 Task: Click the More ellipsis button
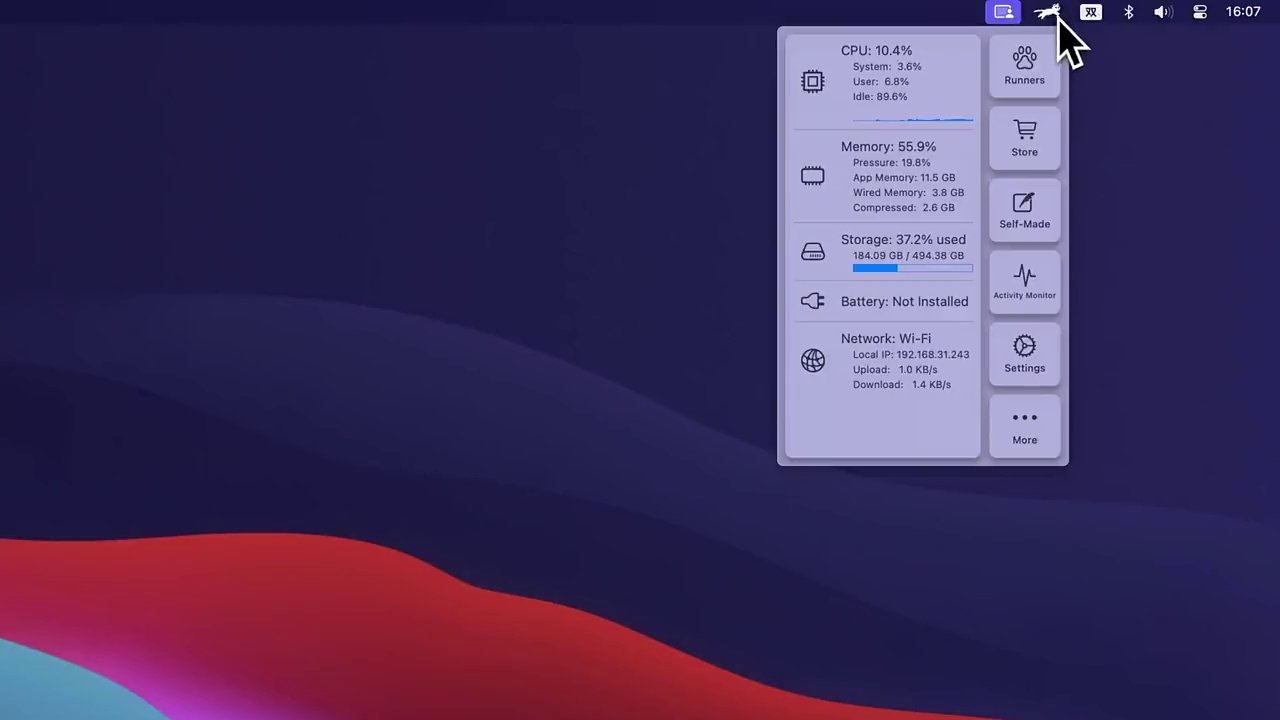click(x=1024, y=426)
